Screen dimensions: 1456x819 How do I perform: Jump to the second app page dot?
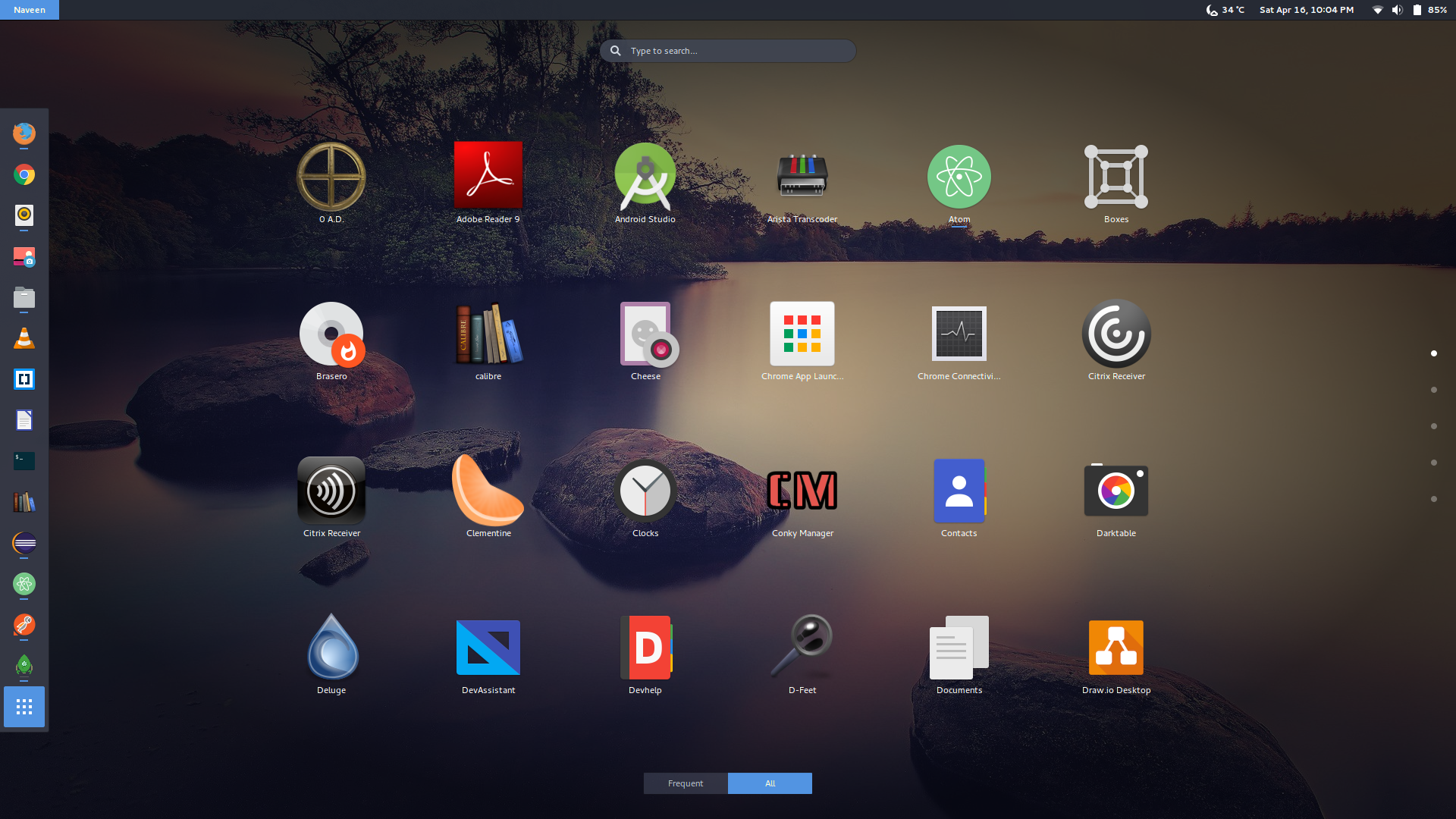[1434, 390]
